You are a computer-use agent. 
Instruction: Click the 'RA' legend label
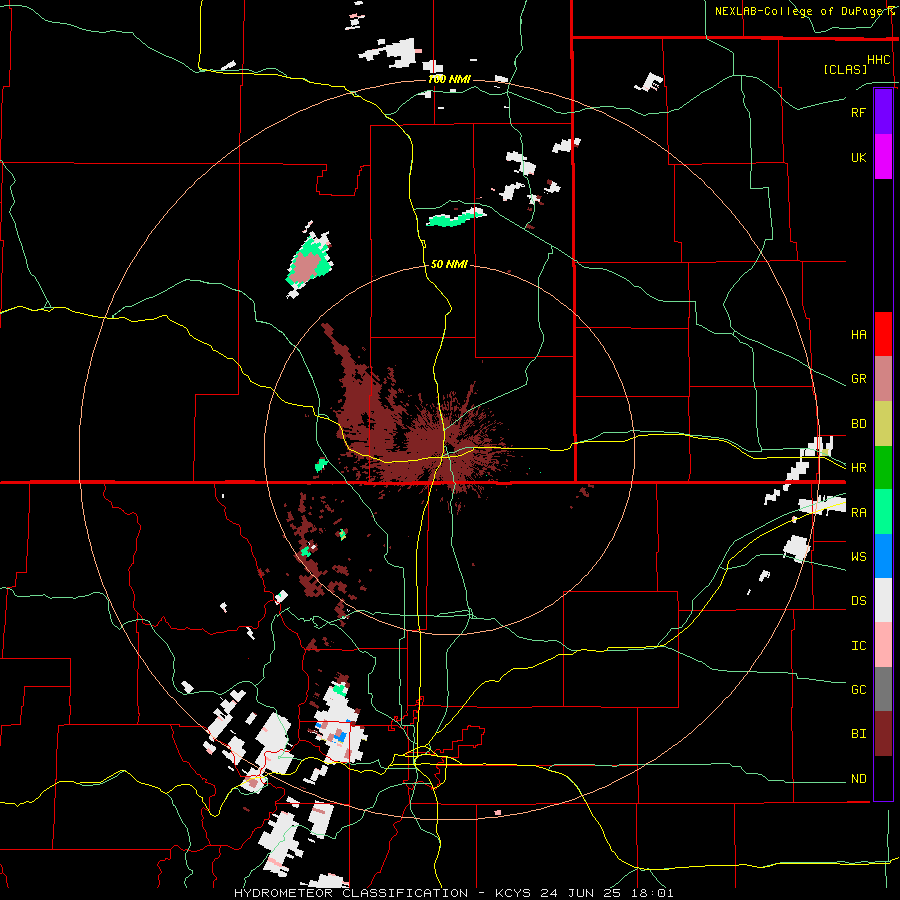pos(858,513)
